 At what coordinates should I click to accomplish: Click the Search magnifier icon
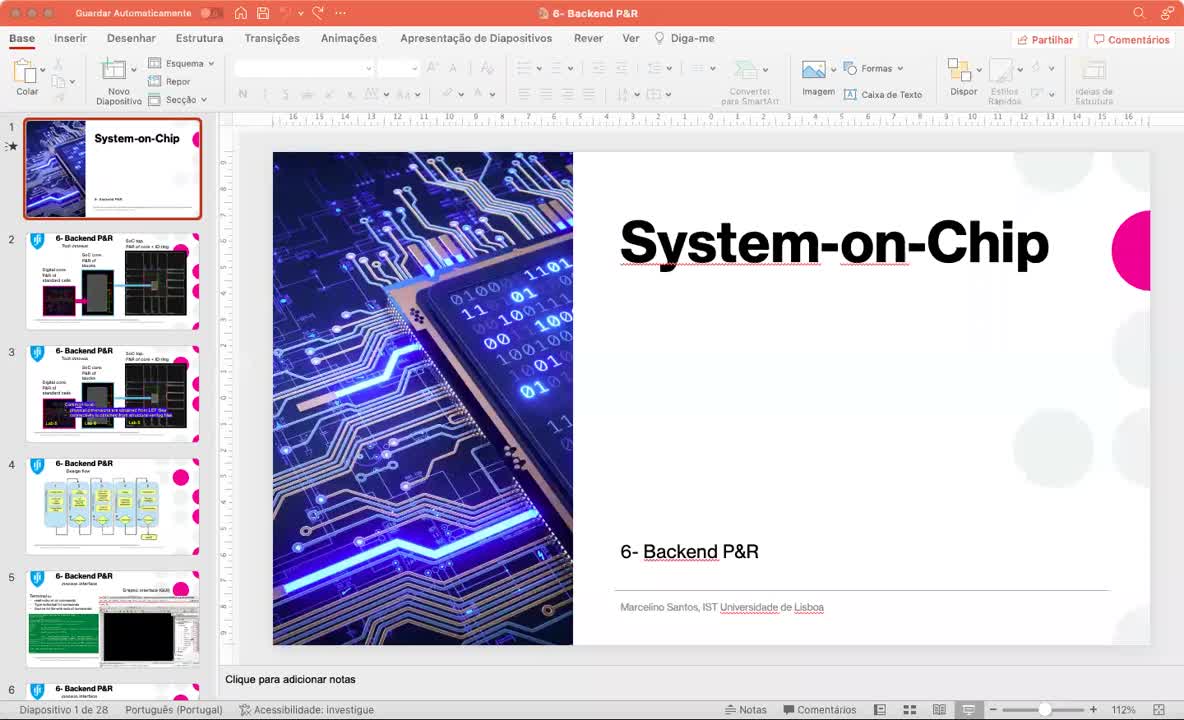click(x=1139, y=13)
